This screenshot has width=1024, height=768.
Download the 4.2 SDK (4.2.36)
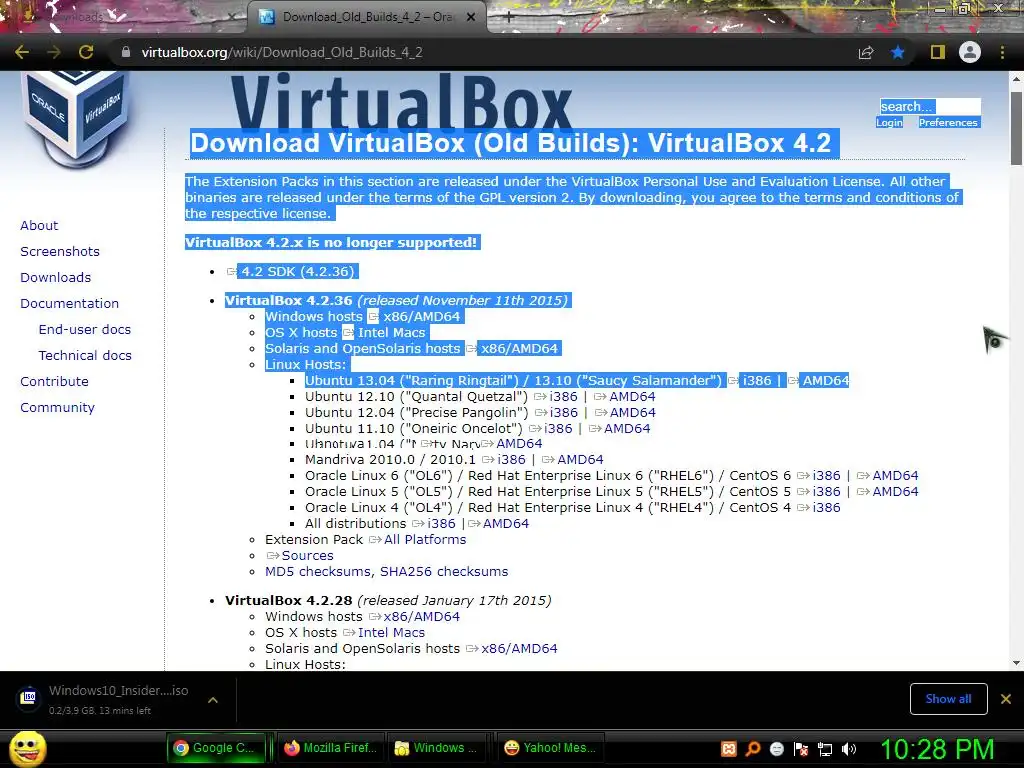tap(298, 272)
